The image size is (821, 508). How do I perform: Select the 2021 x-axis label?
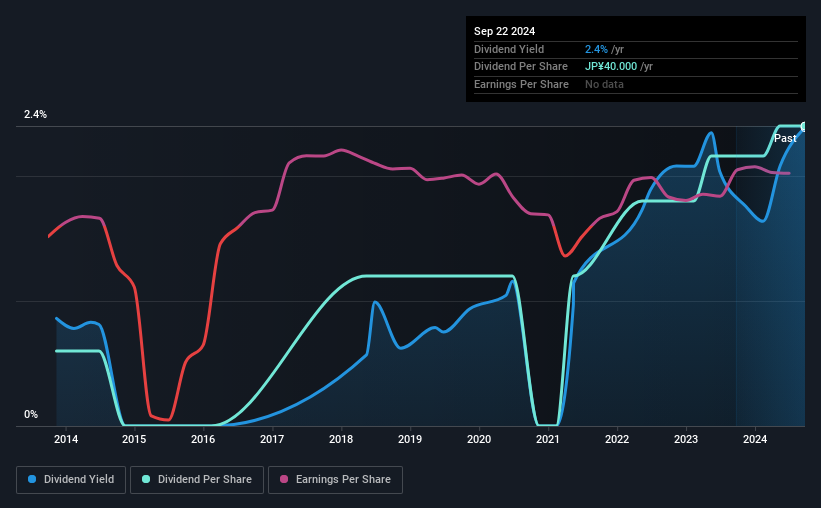(x=548, y=439)
